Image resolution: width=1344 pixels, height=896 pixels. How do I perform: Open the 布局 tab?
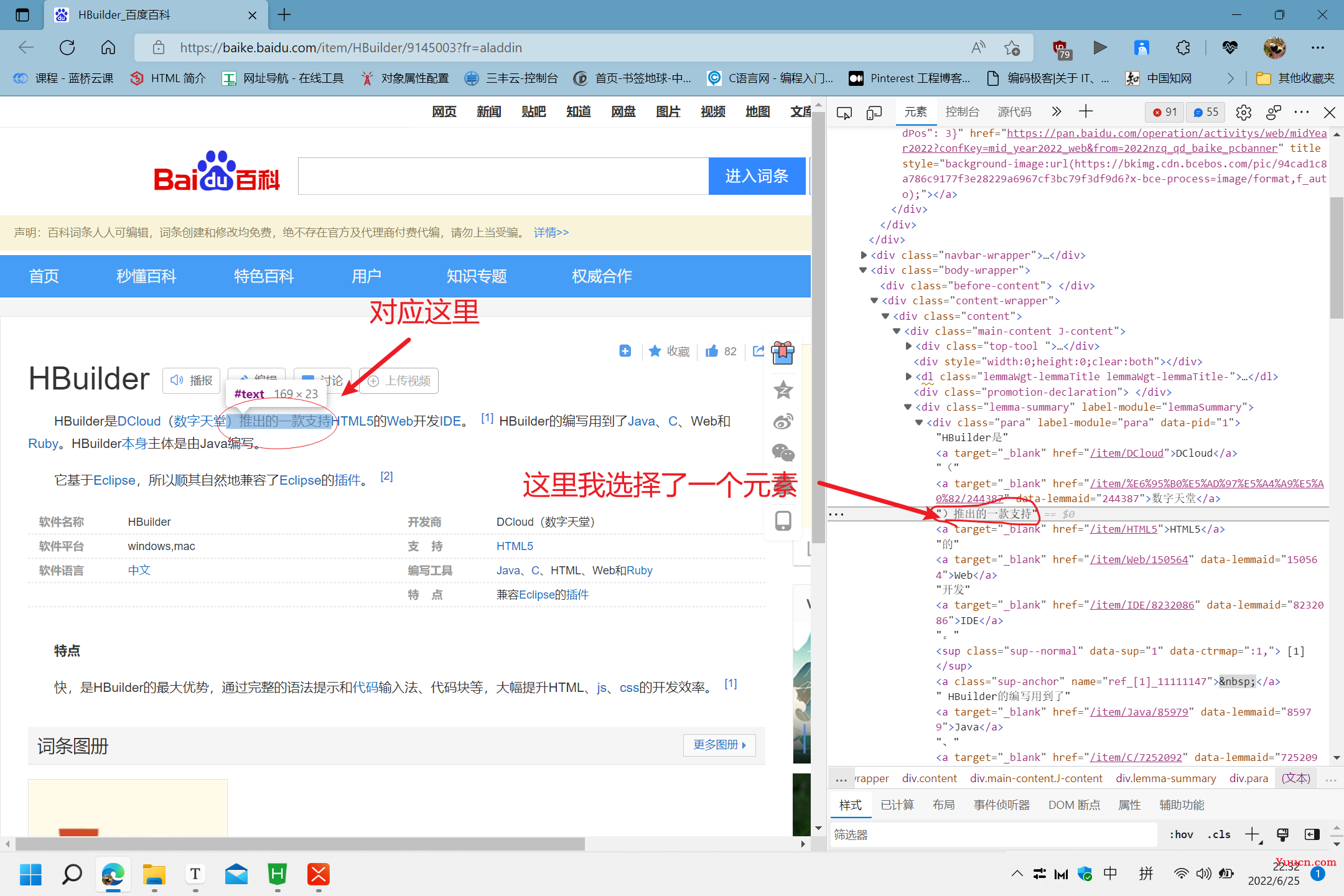click(x=943, y=805)
